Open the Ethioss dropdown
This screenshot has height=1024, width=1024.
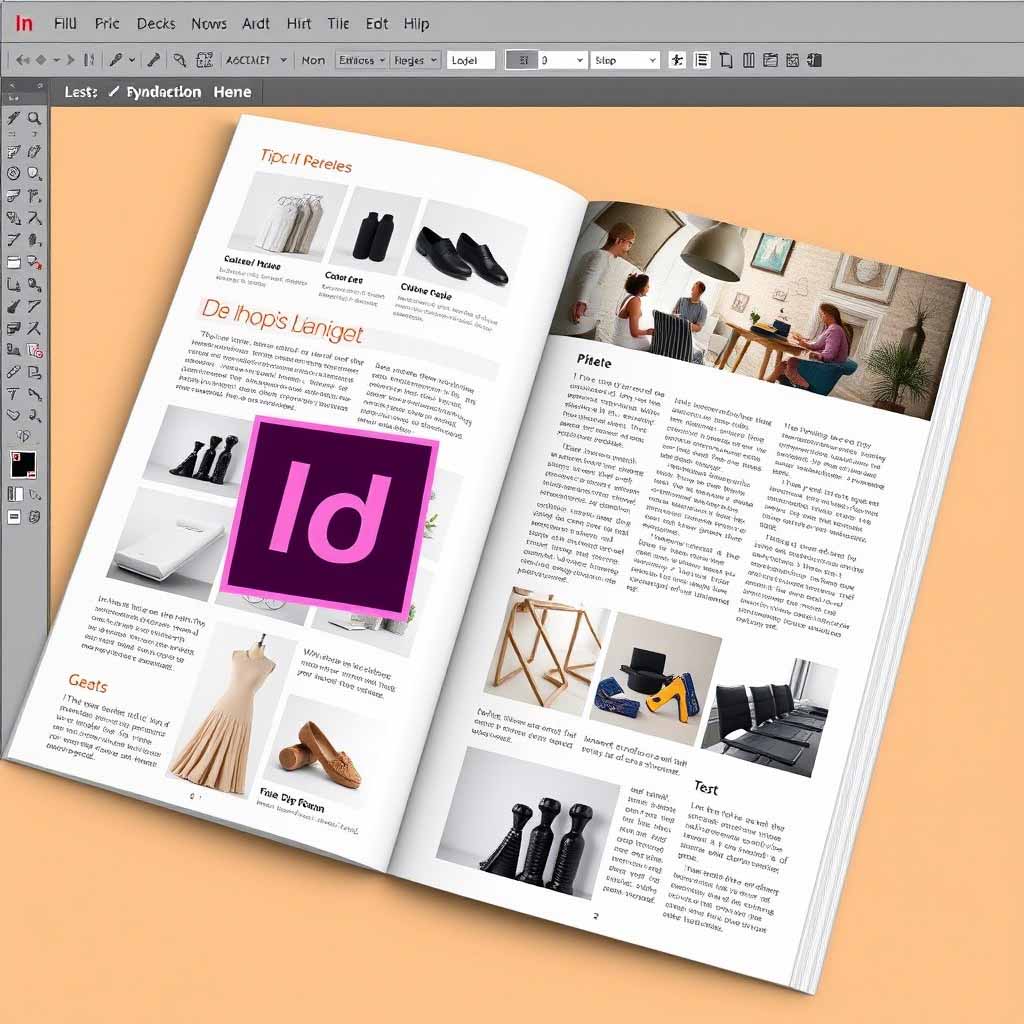(x=361, y=60)
